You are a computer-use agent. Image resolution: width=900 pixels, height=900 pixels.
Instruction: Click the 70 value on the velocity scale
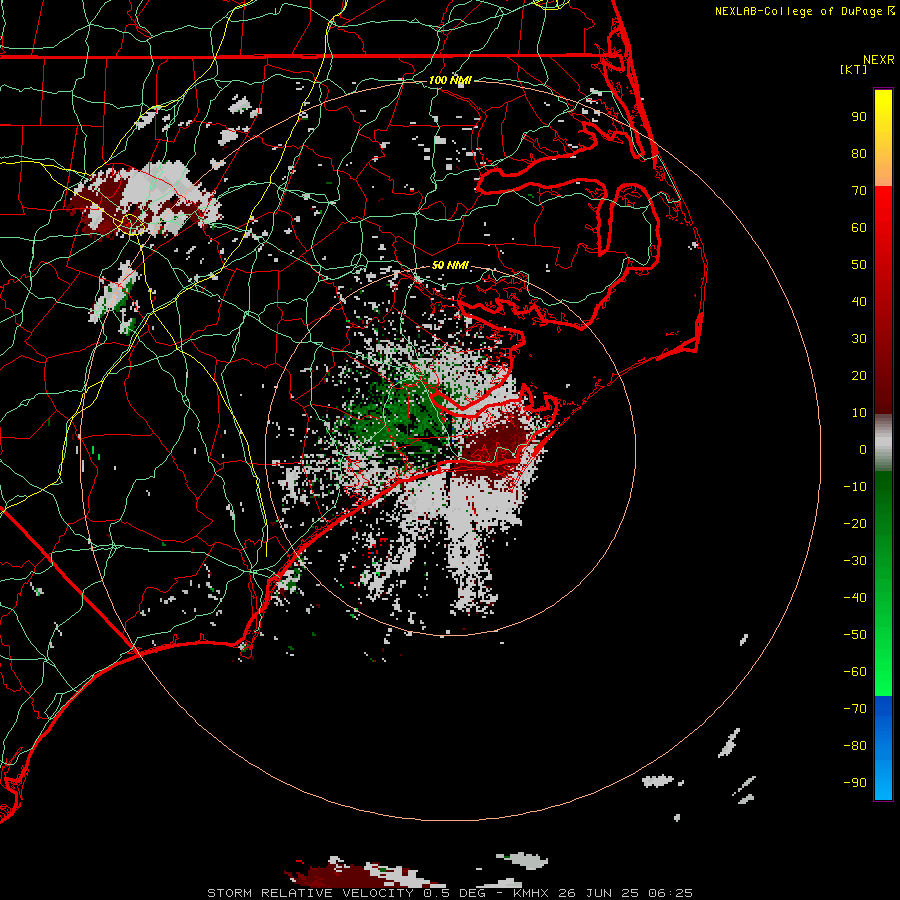(859, 191)
